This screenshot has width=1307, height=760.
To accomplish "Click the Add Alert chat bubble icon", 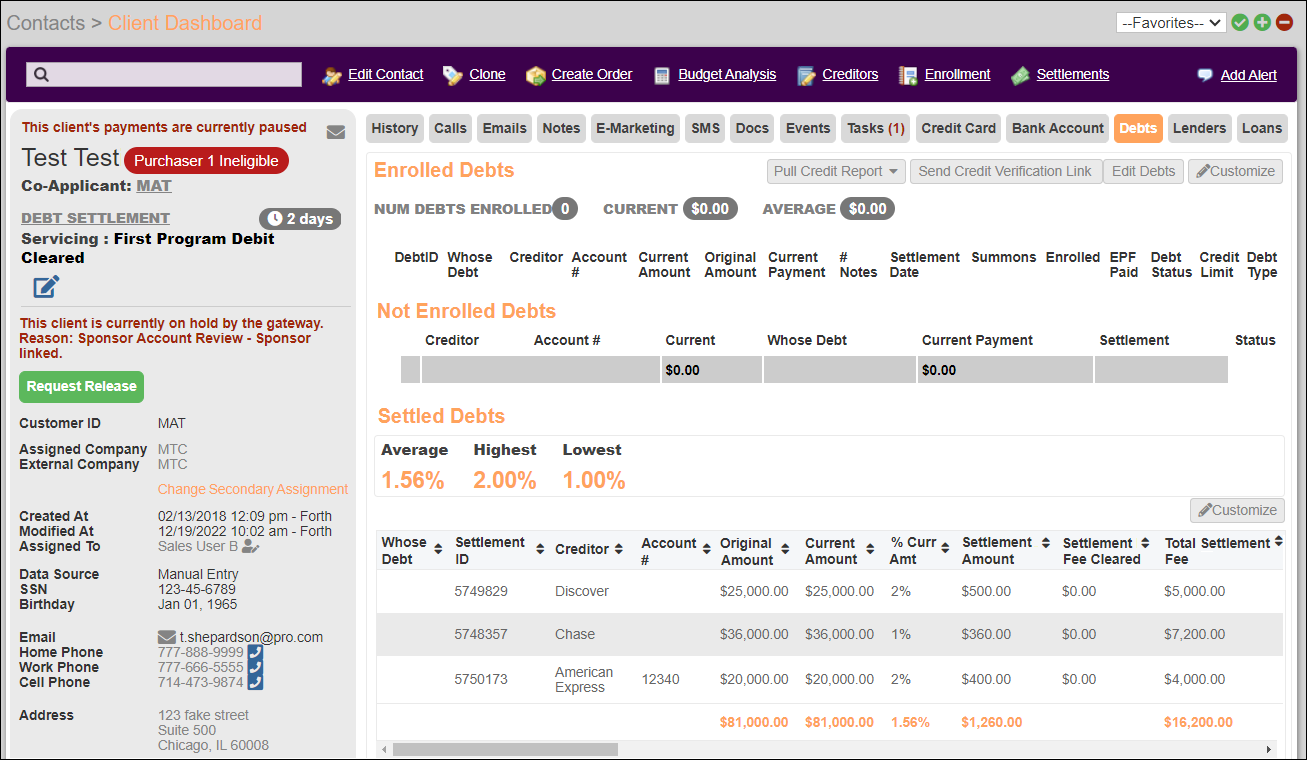I will 1203,74.
